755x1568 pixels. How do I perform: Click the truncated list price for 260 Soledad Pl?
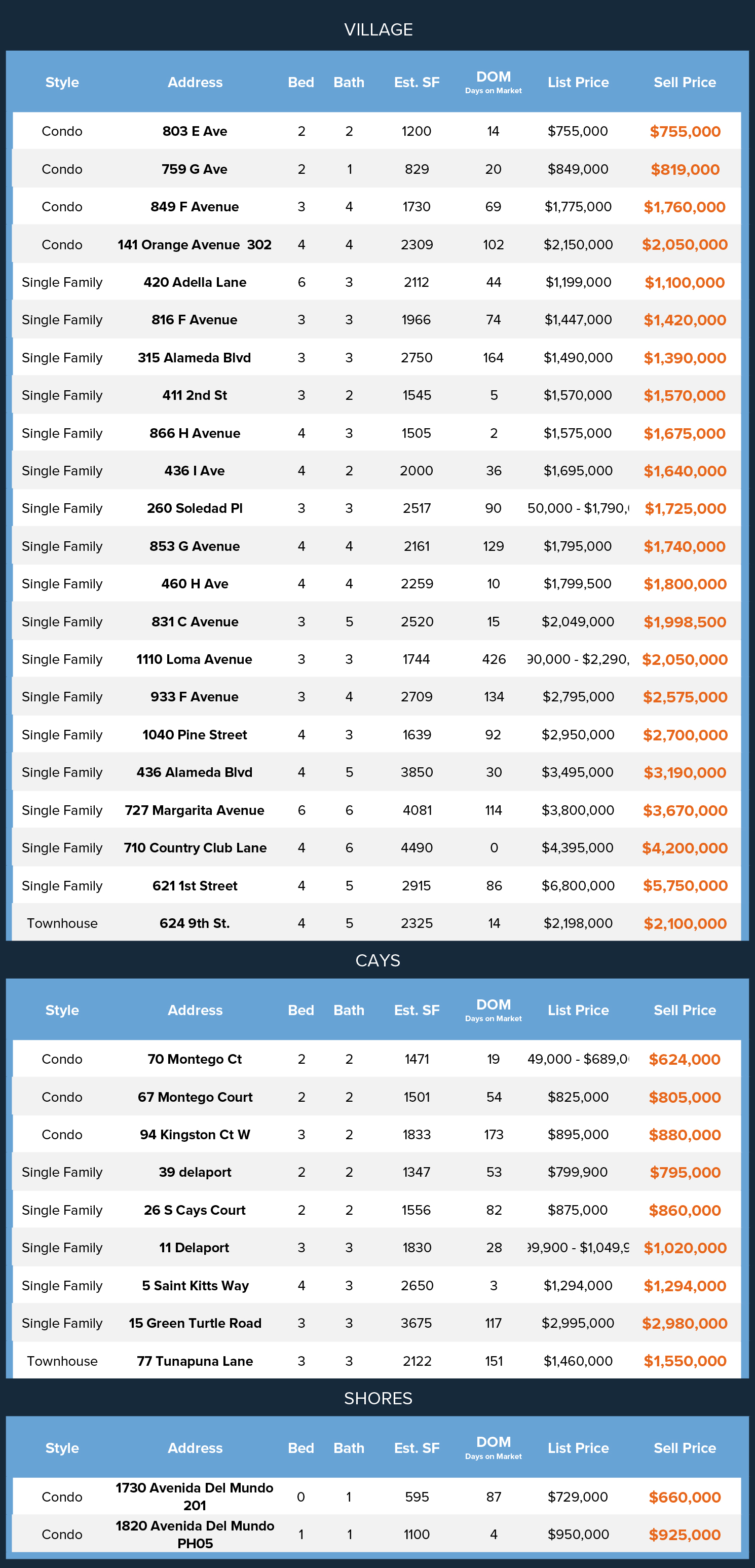(578, 509)
